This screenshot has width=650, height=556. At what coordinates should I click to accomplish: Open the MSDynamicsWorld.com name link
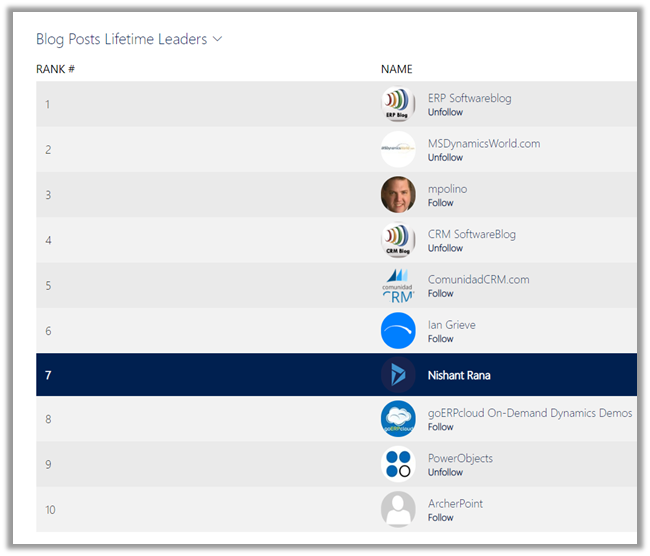coord(483,143)
